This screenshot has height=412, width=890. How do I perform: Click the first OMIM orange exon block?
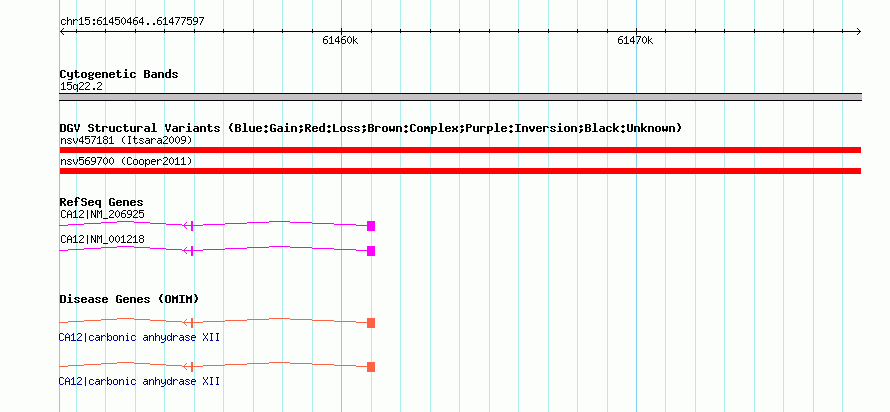click(x=371, y=323)
